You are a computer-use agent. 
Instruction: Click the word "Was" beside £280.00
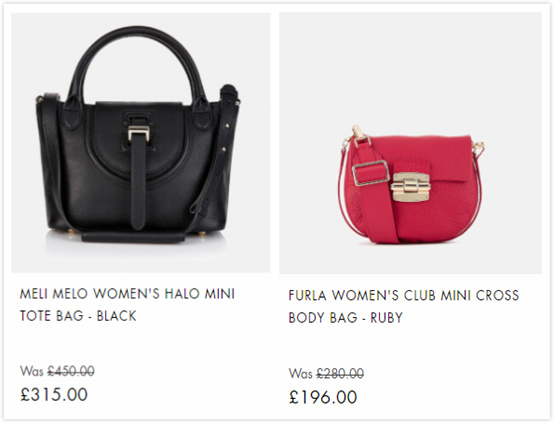point(300,374)
